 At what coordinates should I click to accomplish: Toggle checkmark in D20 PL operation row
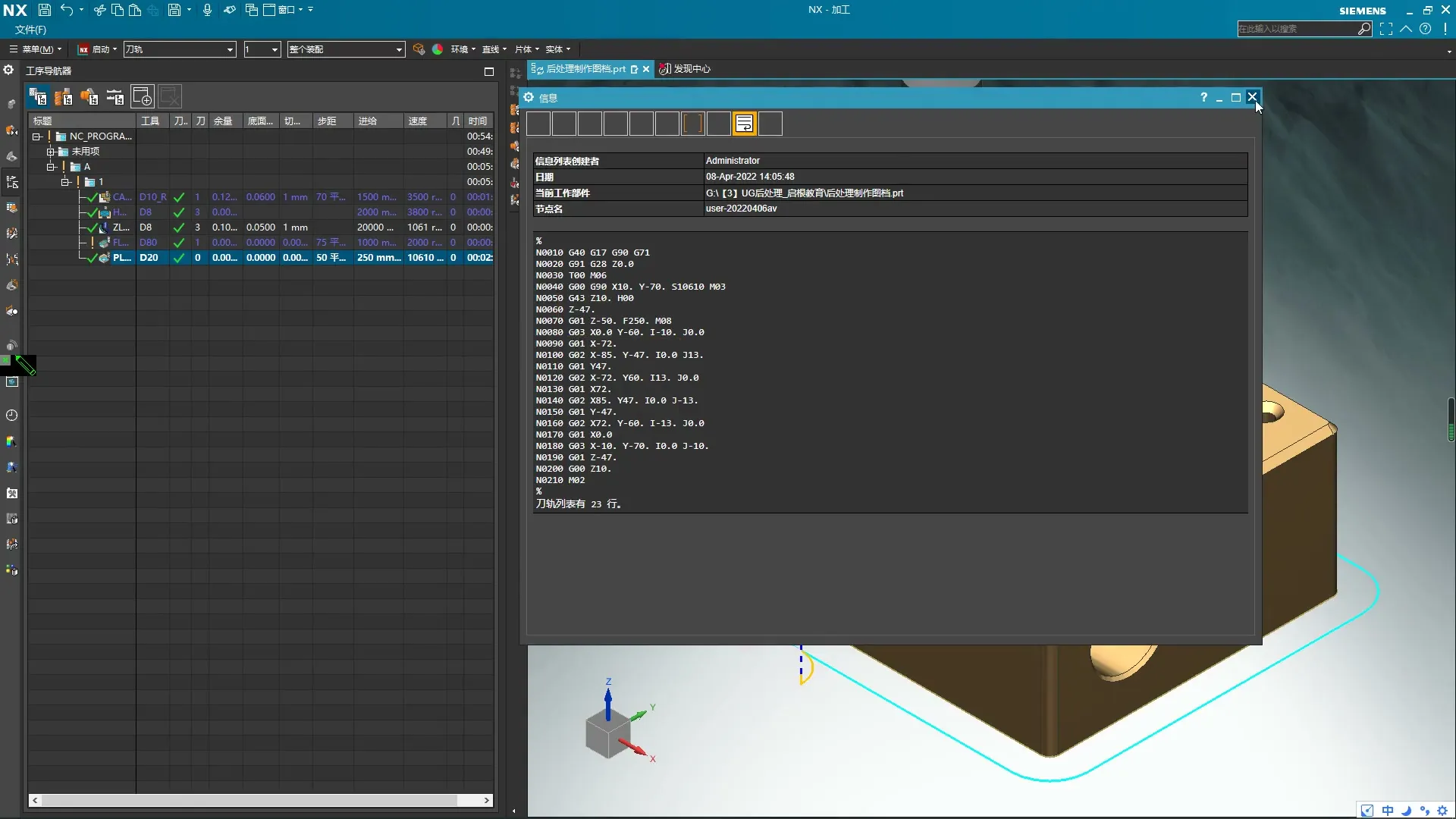coord(179,258)
